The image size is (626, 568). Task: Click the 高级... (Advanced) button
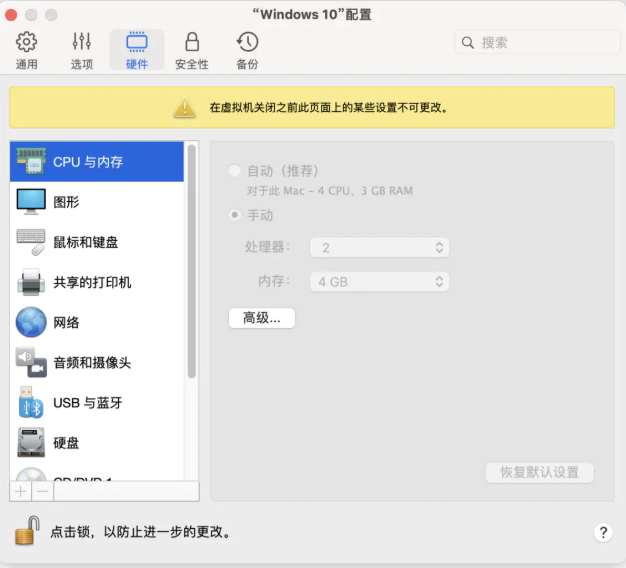click(262, 318)
